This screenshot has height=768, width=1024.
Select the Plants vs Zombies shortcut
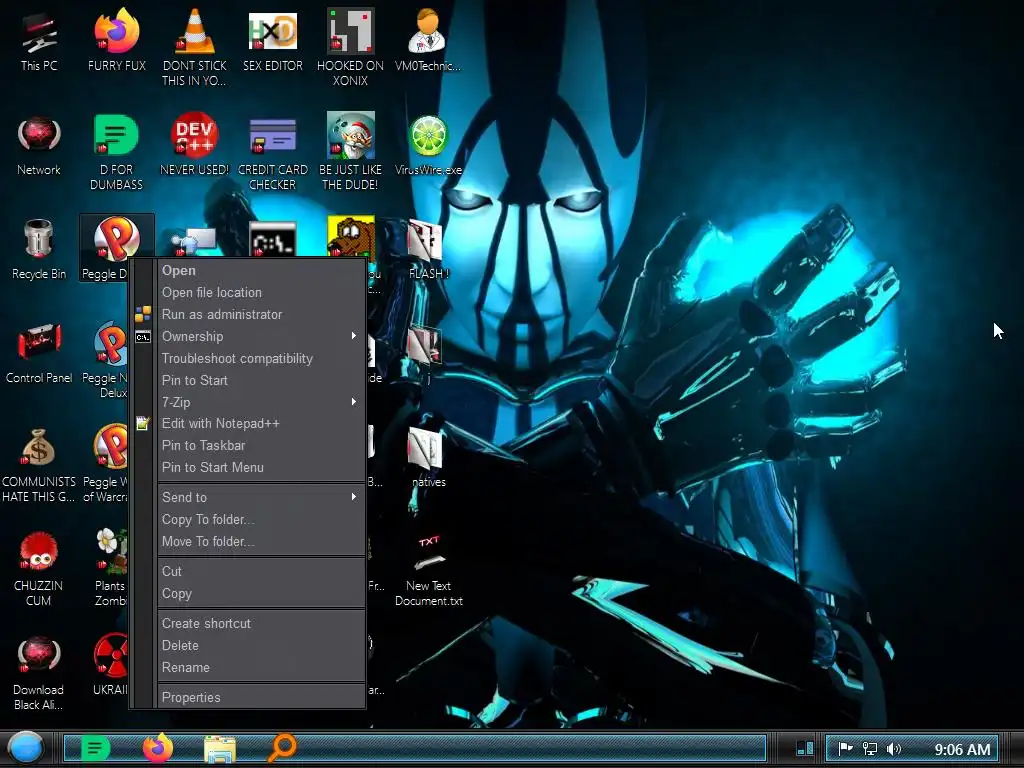111,568
